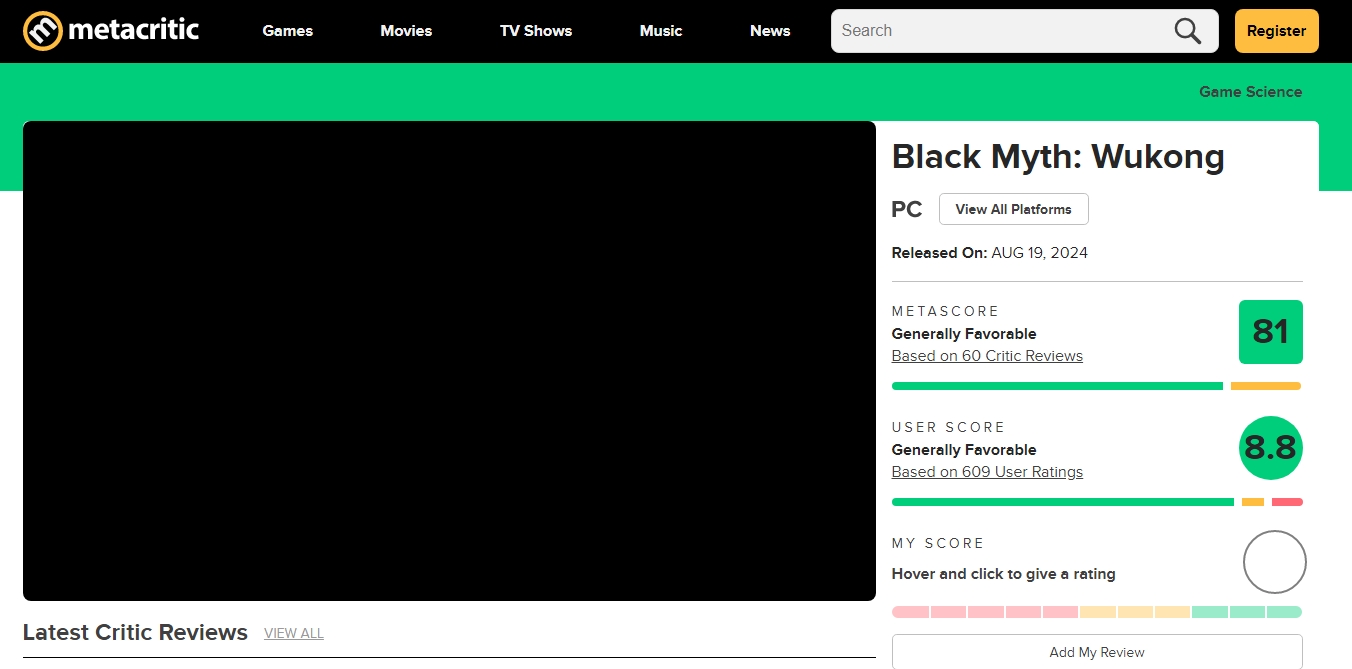Open the News menu
Screen dimensions: 1352x669
(x=770, y=31)
